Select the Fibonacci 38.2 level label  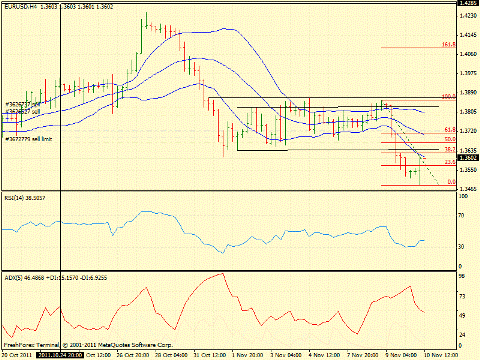[x=450, y=150]
